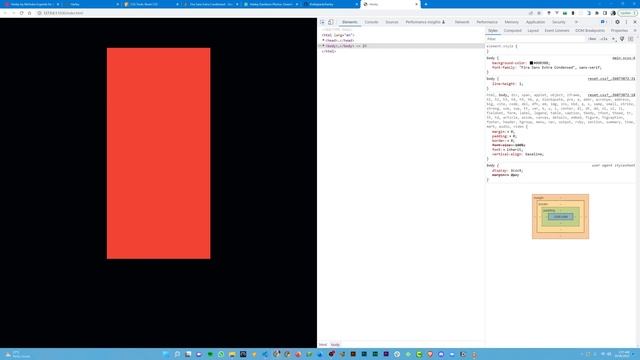Open the DevTools issues counter icon
This screenshot has width=640, height=360.
pos(604,22)
